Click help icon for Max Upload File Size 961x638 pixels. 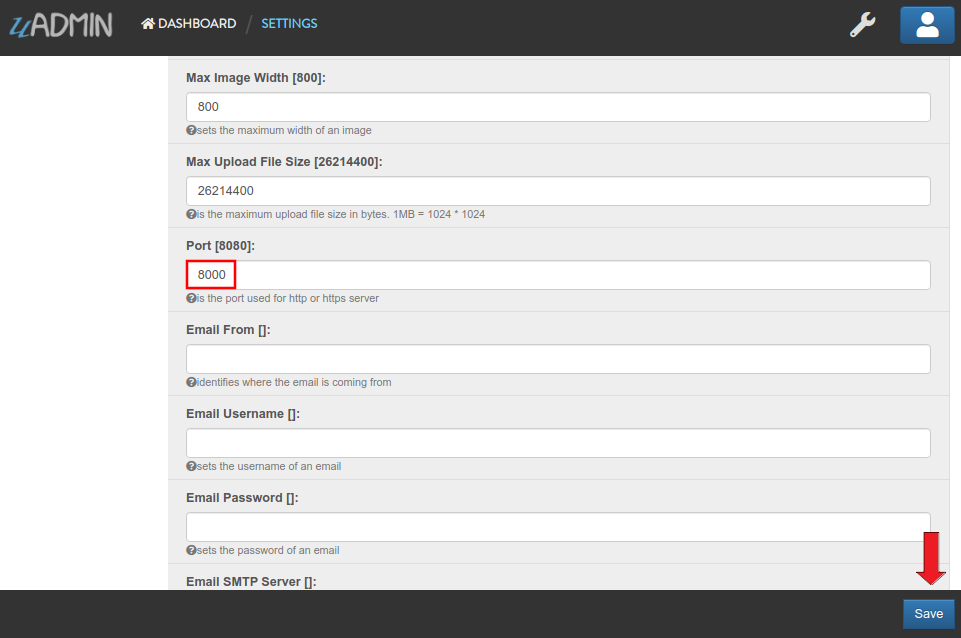coord(191,215)
